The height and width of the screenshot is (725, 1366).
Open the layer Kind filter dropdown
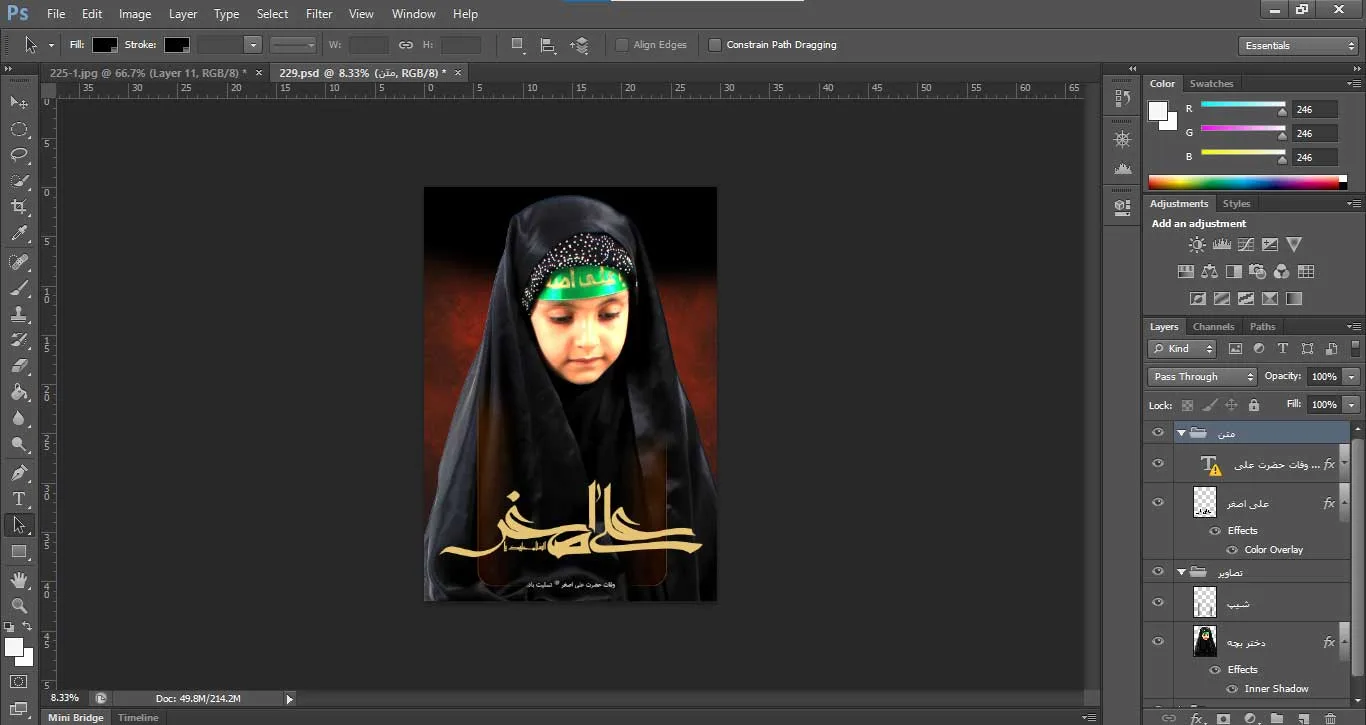click(1182, 349)
